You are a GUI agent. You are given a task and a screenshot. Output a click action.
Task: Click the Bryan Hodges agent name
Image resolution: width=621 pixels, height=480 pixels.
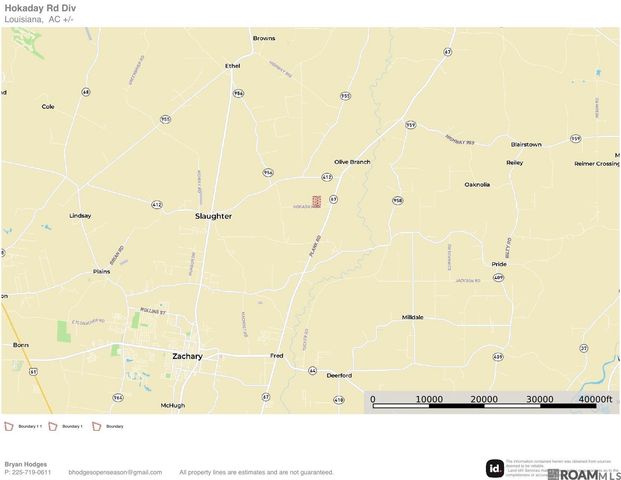click(x=26, y=464)
